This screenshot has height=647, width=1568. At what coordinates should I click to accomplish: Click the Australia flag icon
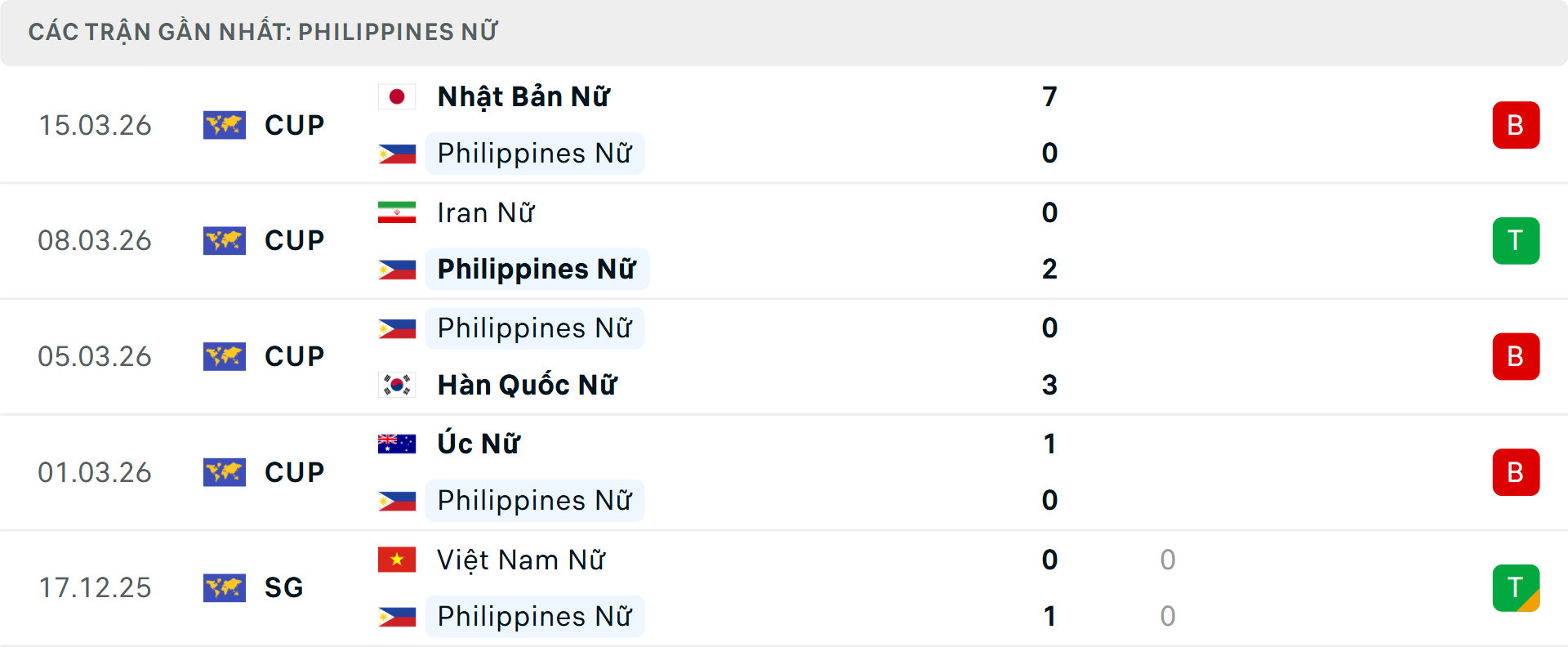398,444
